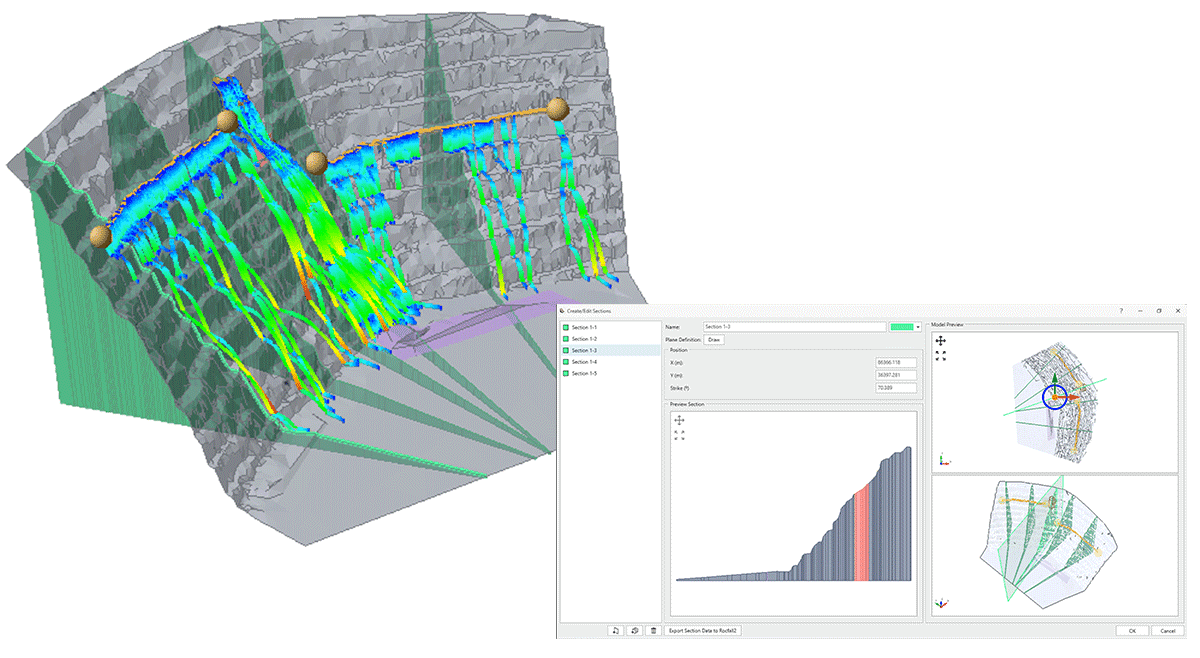Delete section using the trash icon
The width and height of the screenshot is (1200, 658).
653,631
